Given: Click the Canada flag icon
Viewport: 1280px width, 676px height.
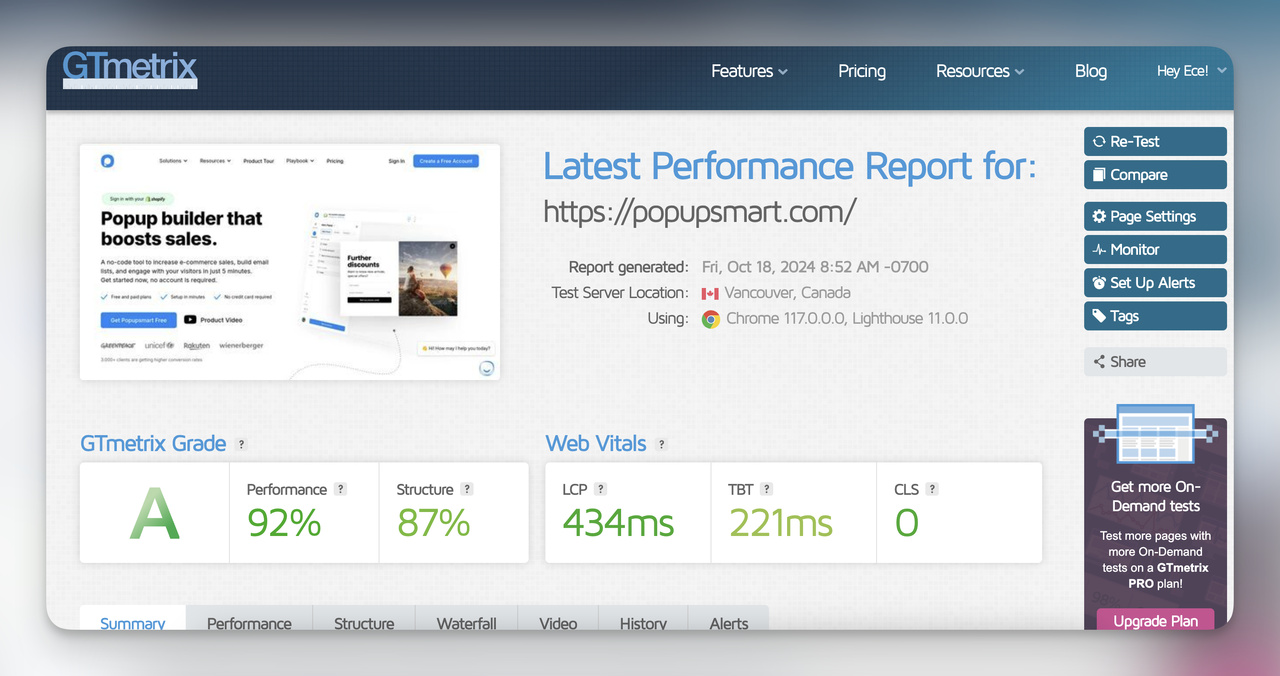Looking at the screenshot, I should point(710,293).
